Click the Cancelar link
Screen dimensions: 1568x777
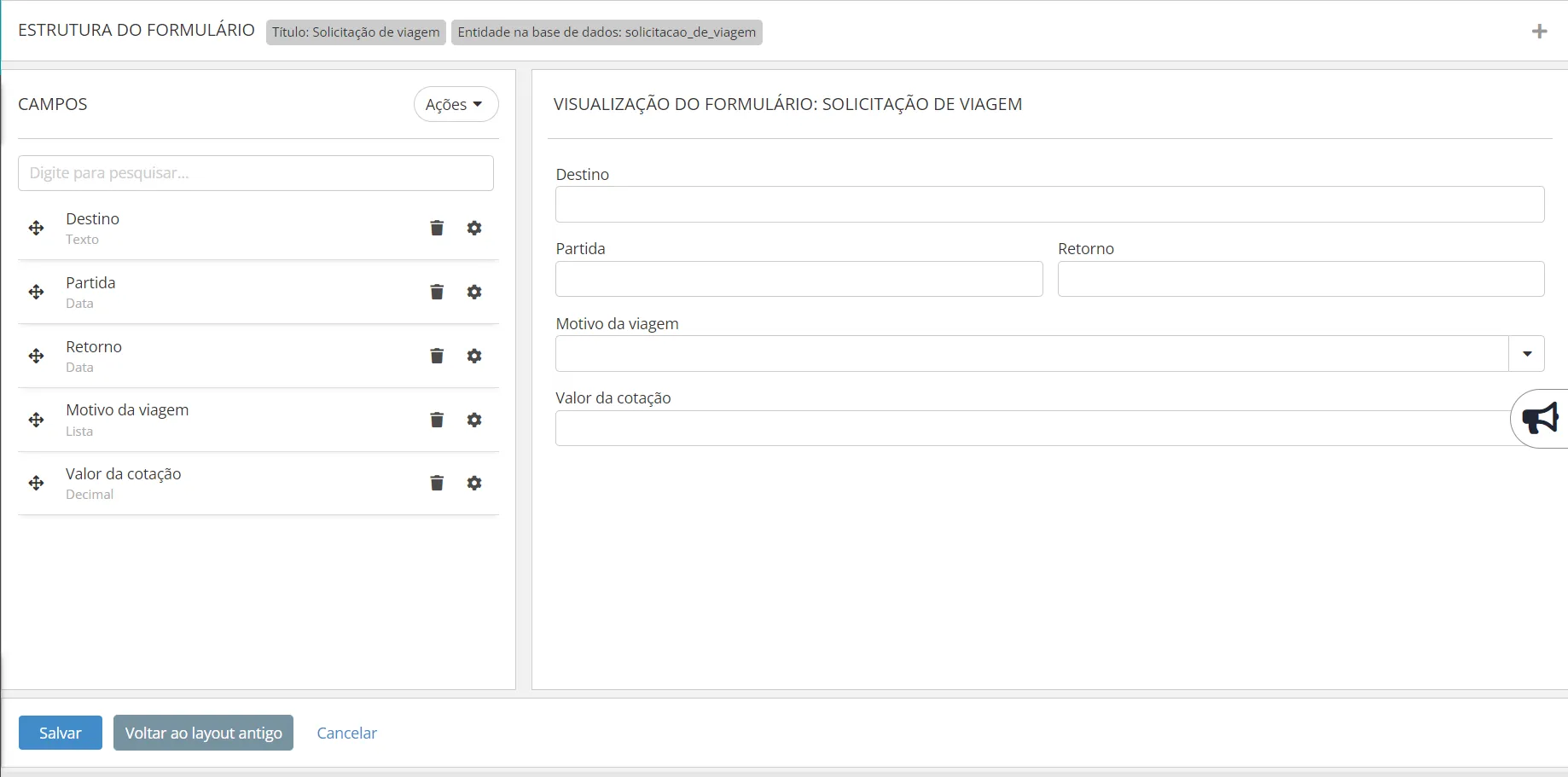click(x=346, y=733)
